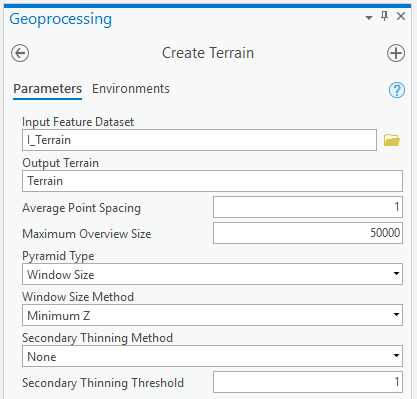Focus the Average Point Spacing field
Screen dimensions: 417x399
click(308, 207)
